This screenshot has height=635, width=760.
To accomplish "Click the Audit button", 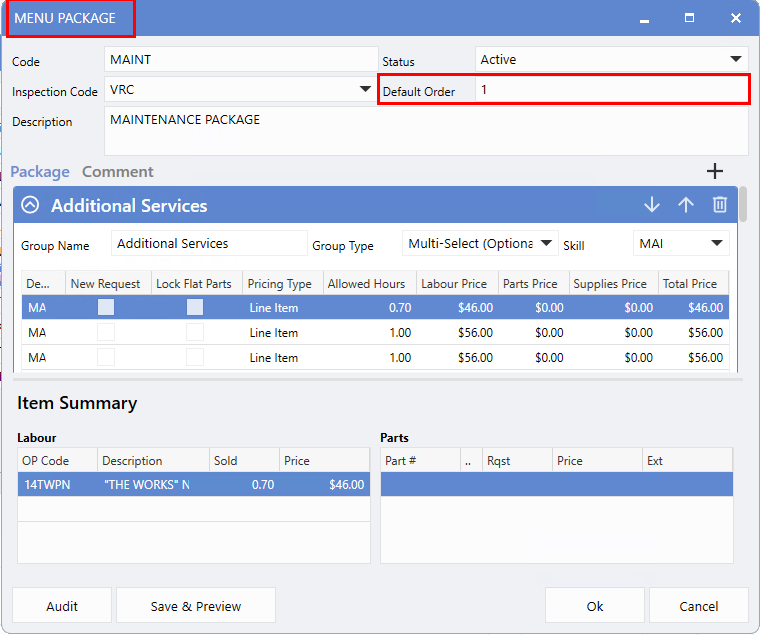I will (62, 606).
